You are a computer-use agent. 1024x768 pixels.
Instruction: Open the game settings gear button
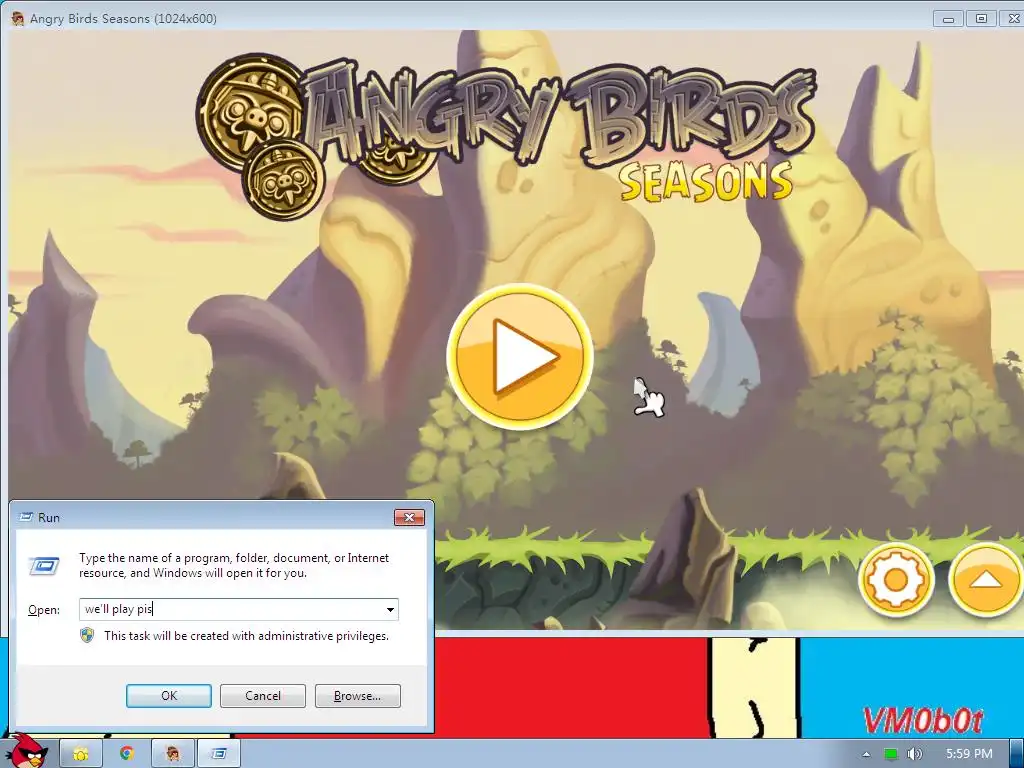[895, 579]
